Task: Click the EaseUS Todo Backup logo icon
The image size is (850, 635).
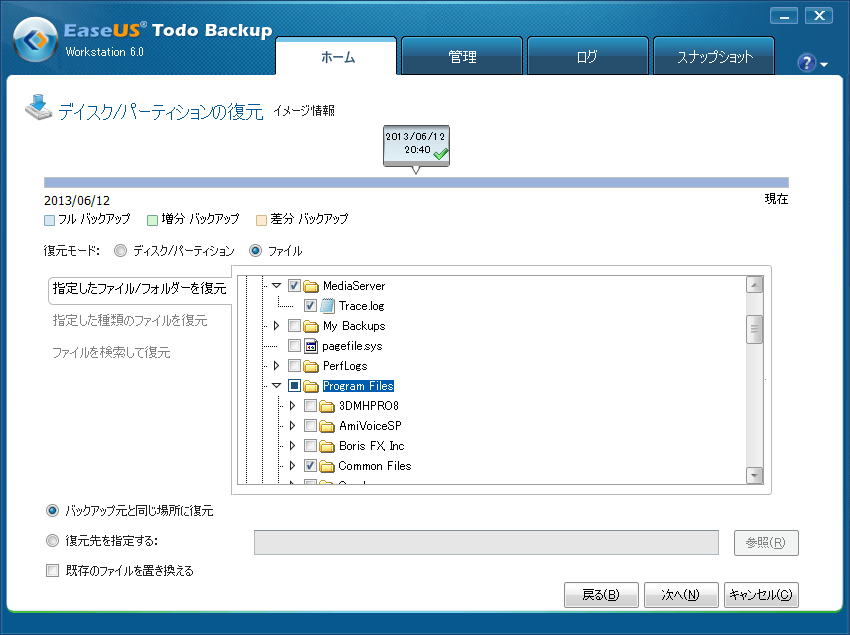Action: pyautogui.click(x=36, y=40)
